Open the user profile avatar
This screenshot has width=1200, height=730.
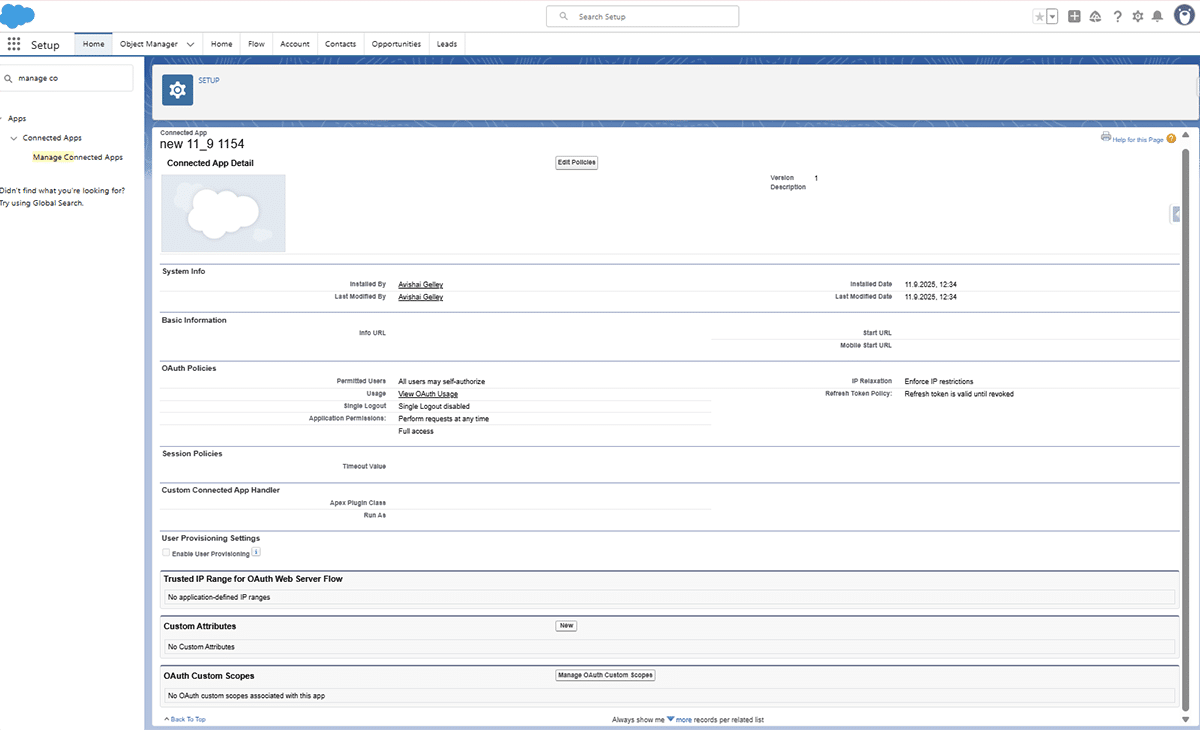1184,16
